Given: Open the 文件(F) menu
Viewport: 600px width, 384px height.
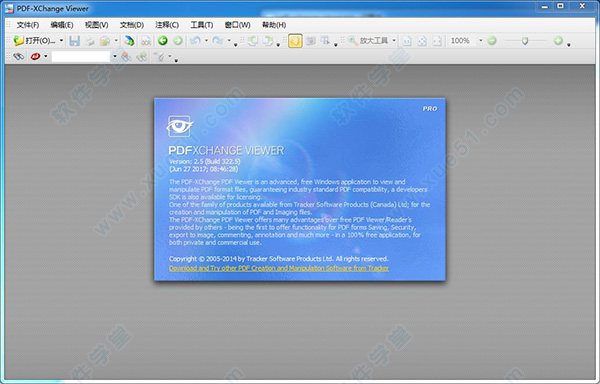Looking at the screenshot, I should tap(28, 25).
